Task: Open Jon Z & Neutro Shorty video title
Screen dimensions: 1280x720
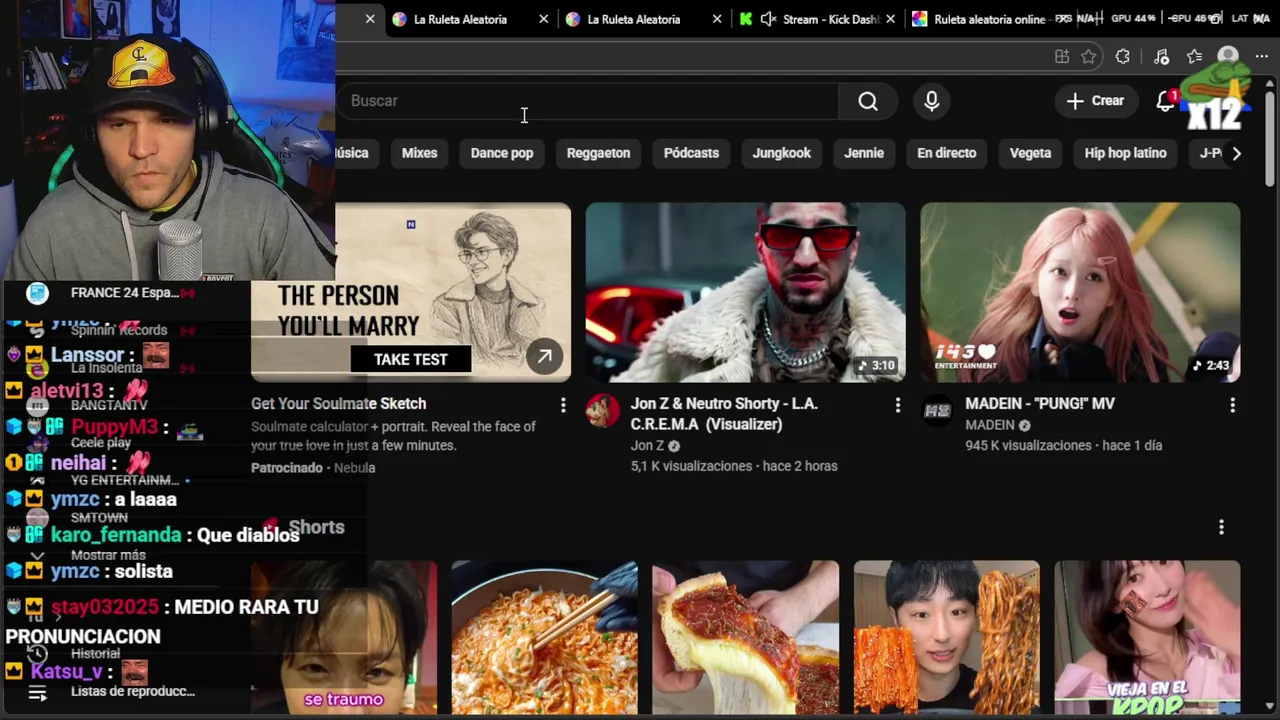Action: point(724,414)
